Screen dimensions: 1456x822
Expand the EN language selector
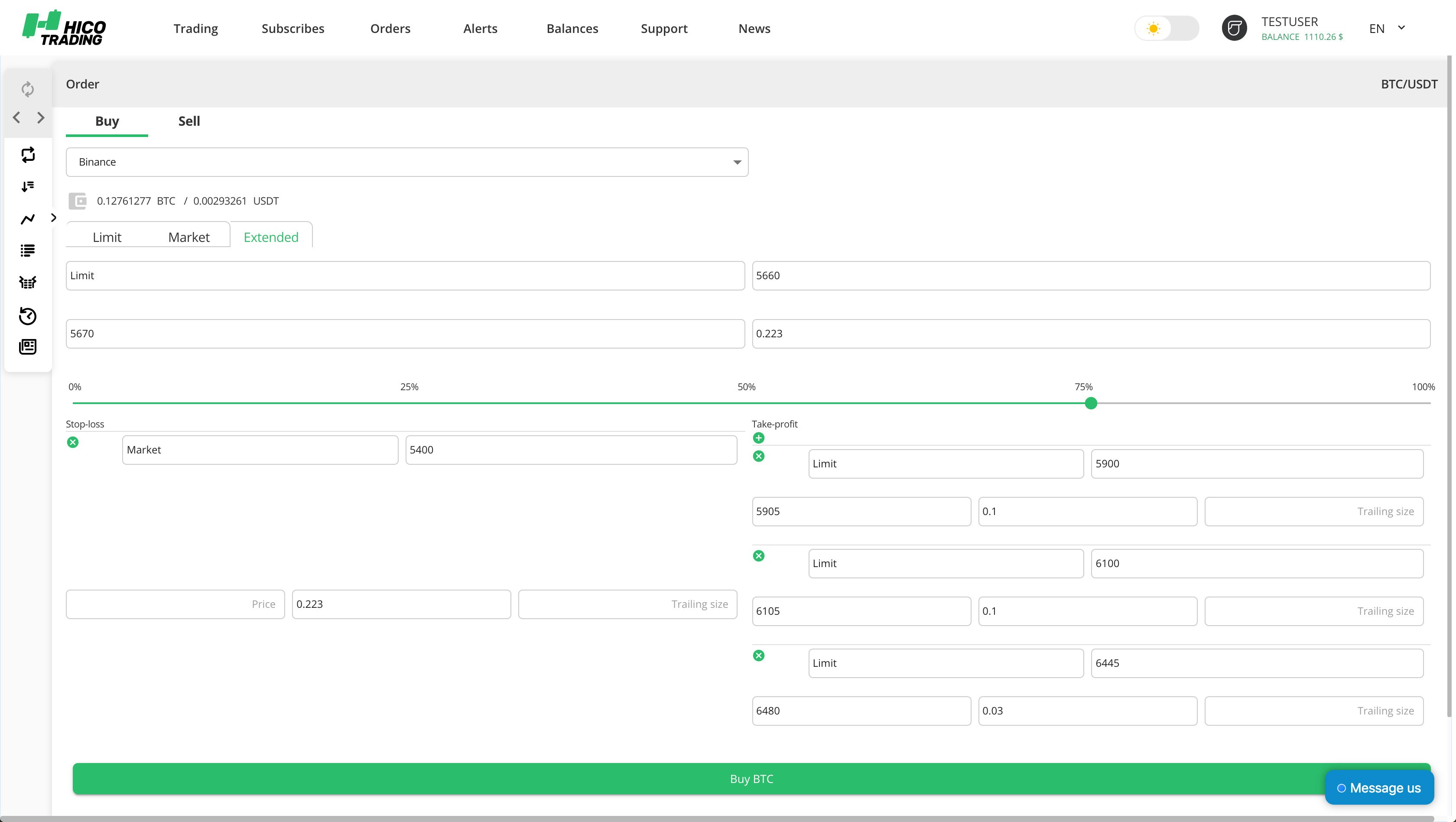point(1387,28)
